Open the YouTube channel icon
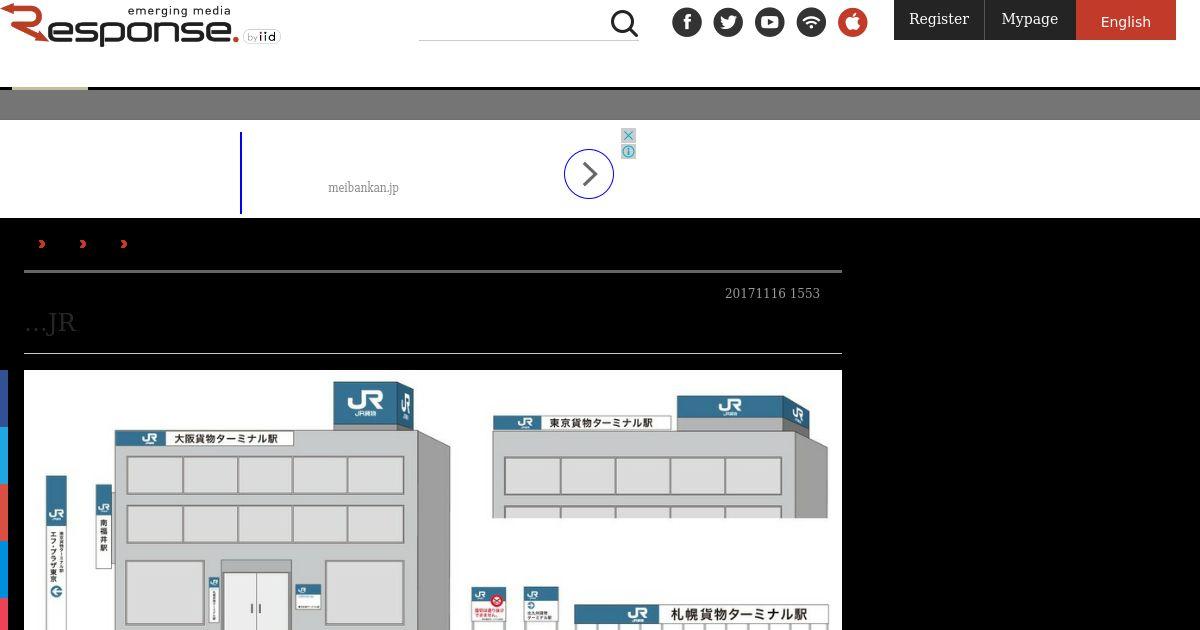 pos(770,22)
